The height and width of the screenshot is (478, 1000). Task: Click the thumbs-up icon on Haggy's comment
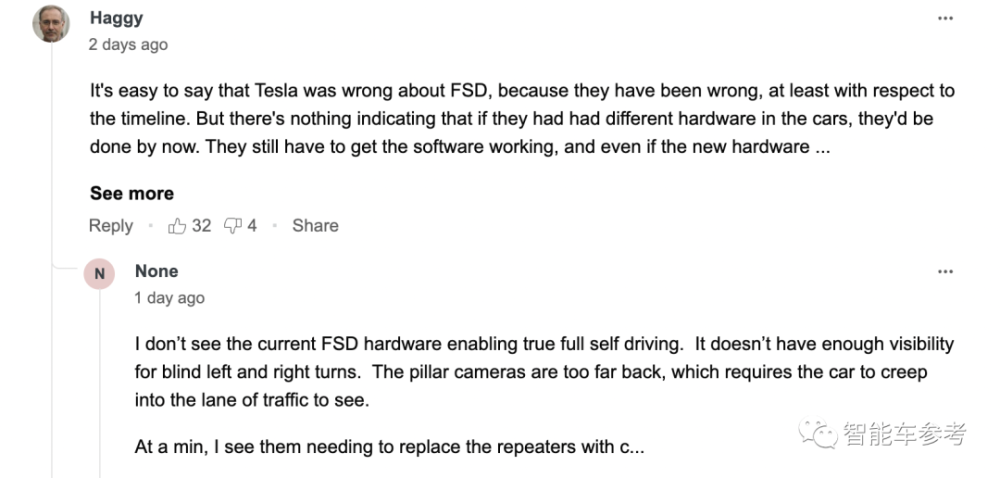click(x=177, y=226)
